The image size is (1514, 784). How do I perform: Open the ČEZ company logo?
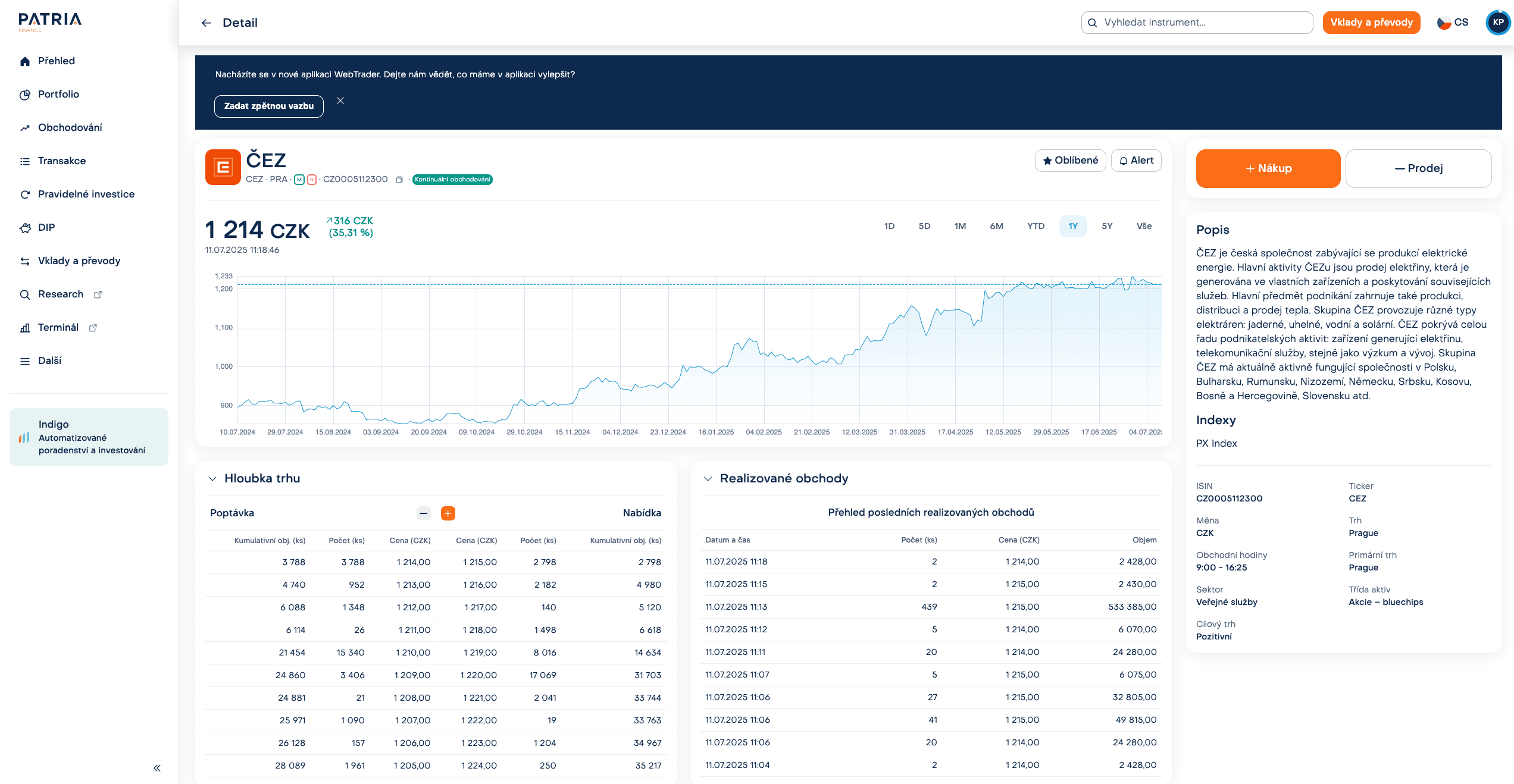coord(223,167)
